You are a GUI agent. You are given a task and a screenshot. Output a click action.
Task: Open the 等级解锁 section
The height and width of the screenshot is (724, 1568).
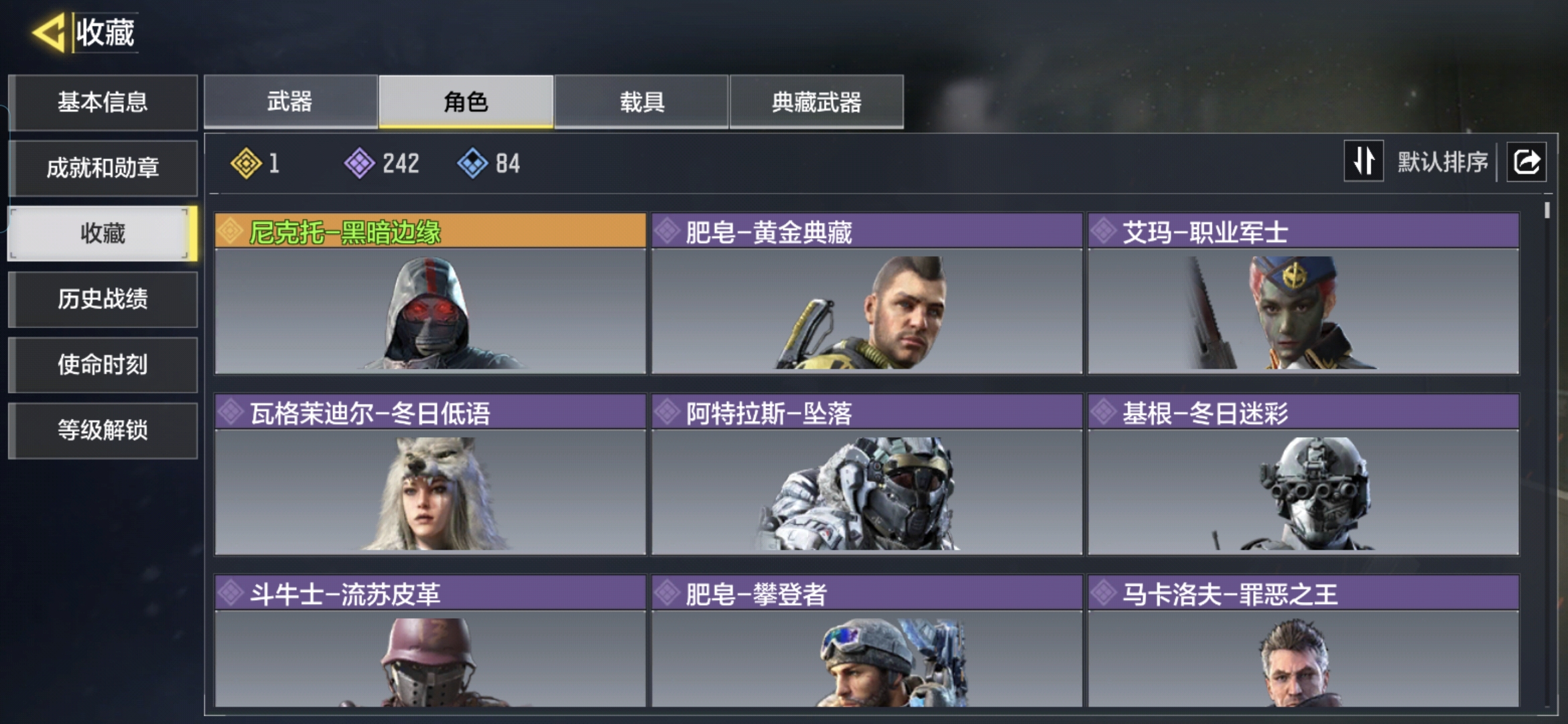[x=103, y=430]
